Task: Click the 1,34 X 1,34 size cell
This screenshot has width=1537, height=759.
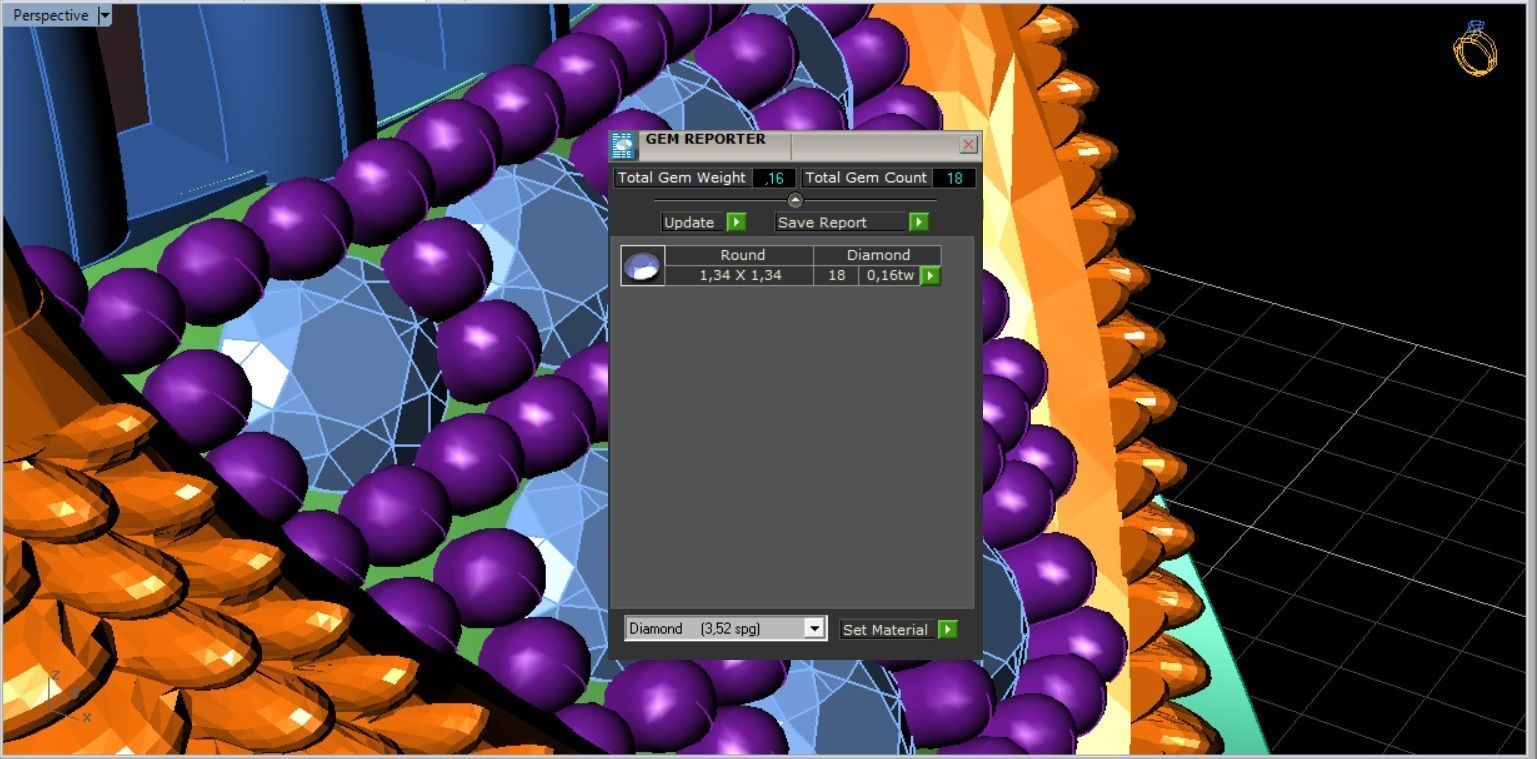Action: pos(740,275)
